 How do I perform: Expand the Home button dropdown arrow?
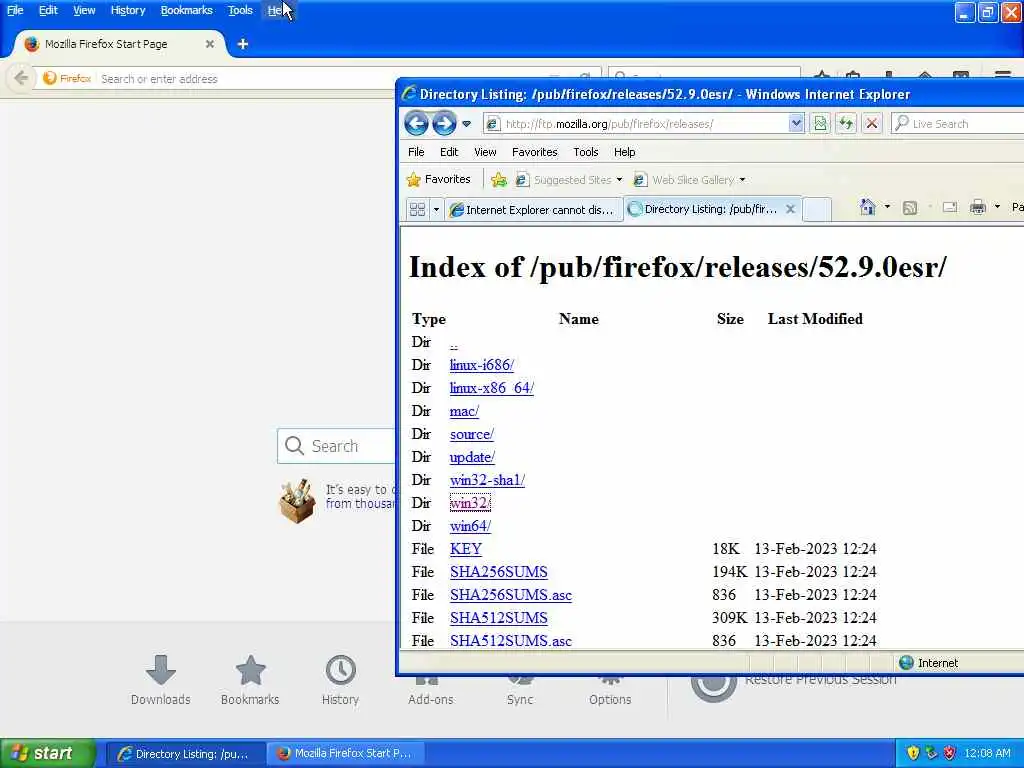pos(887,207)
